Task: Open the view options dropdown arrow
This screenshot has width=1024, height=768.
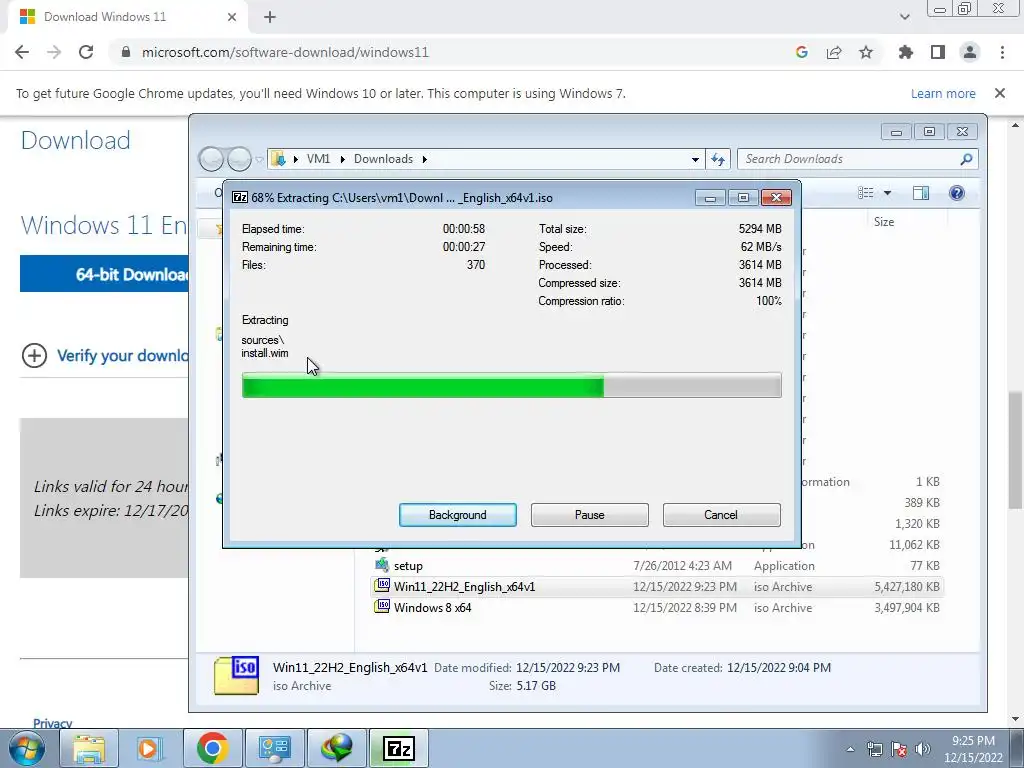Action: pyautogui.click(x=887, y=193)
